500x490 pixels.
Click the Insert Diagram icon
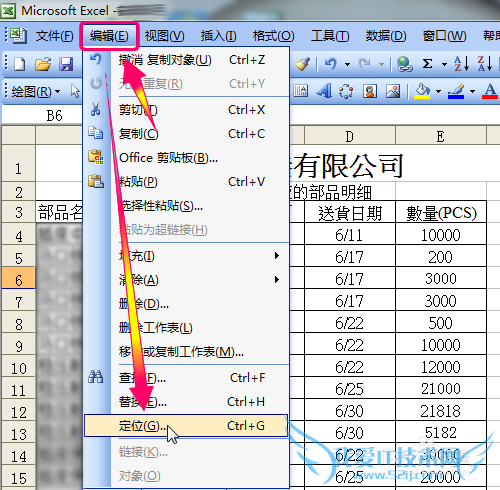point(346,91)
